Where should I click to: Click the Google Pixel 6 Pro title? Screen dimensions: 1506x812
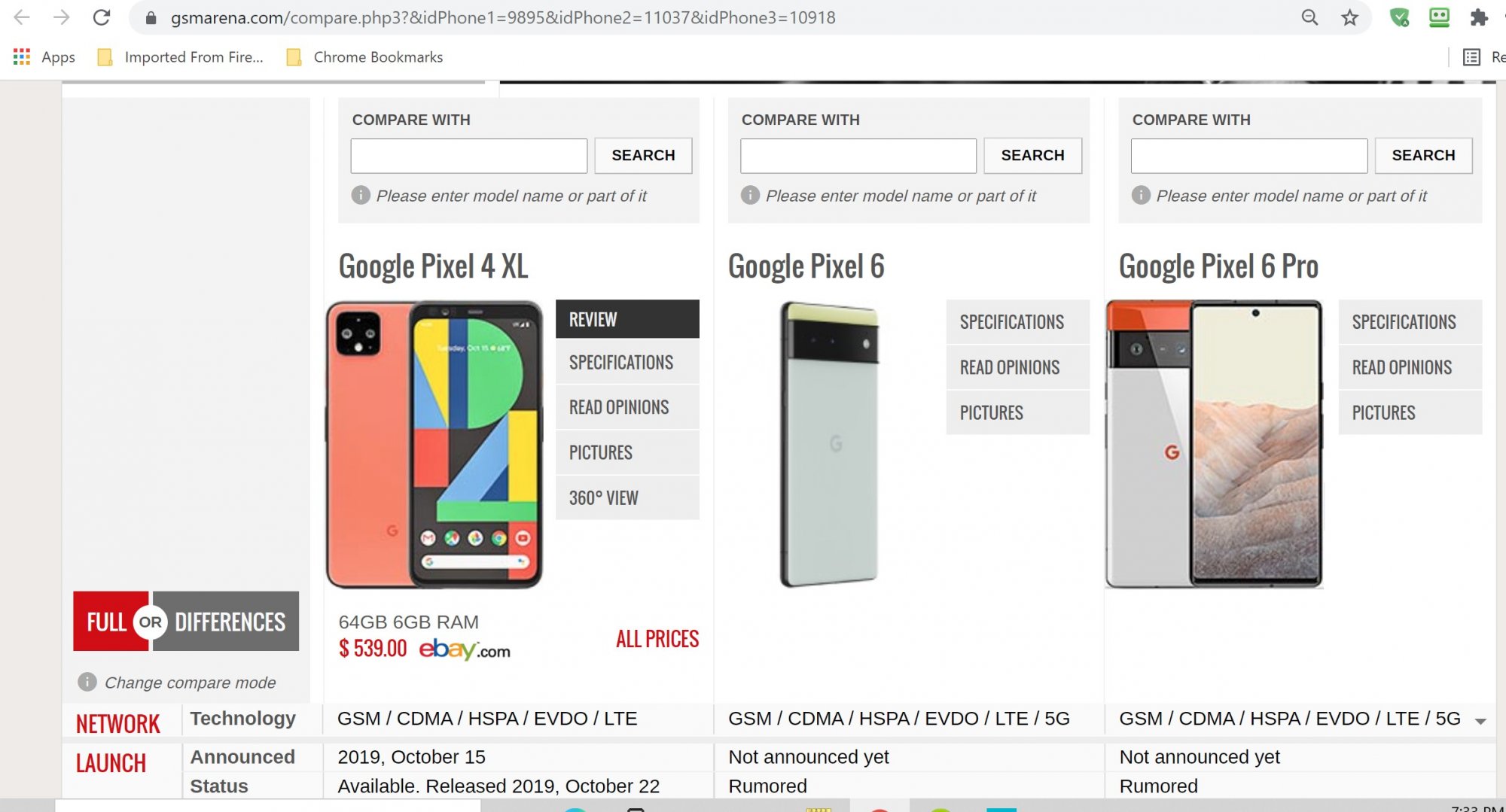coord(1218,266)
